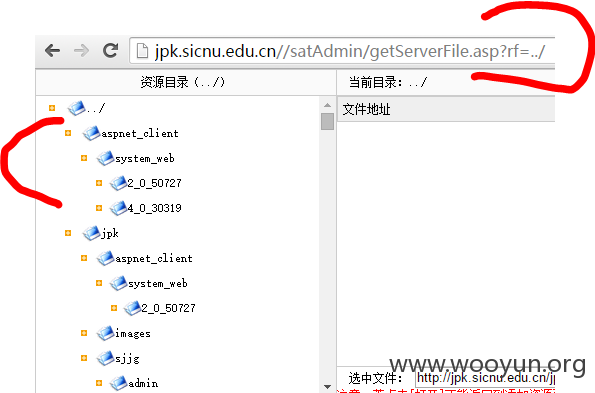Click the tree scrollbar up arrow
Viewport: 595px width, 393px height.
pyautogui.click(x=327, y=105)
